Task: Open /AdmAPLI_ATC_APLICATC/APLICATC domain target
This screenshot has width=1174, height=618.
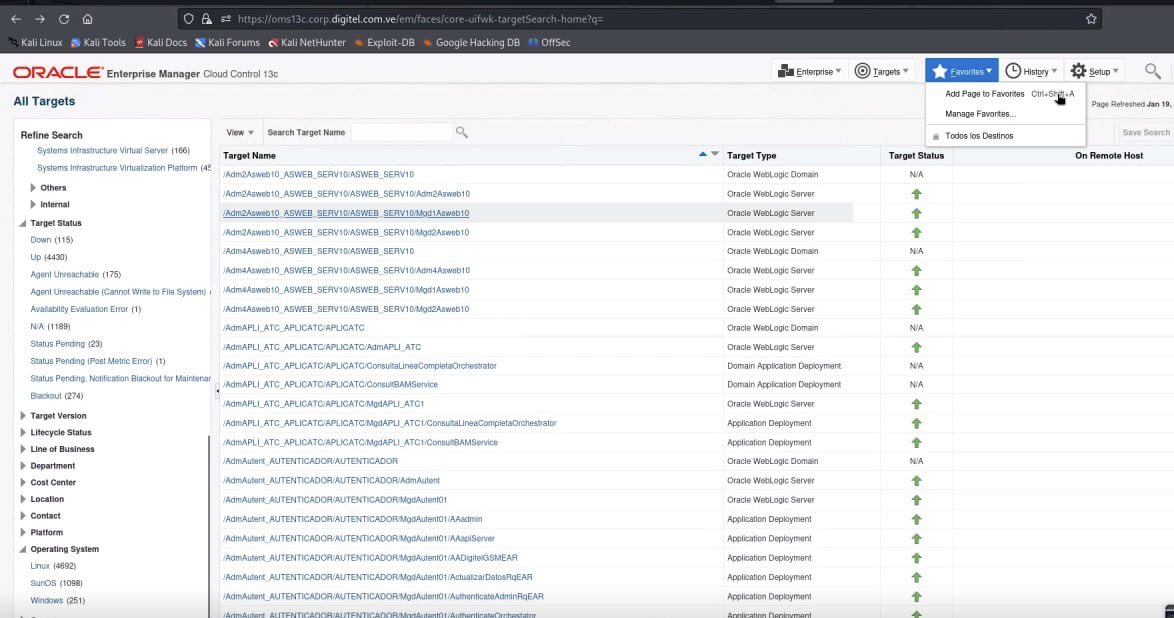Action: [x=294, y=327]
